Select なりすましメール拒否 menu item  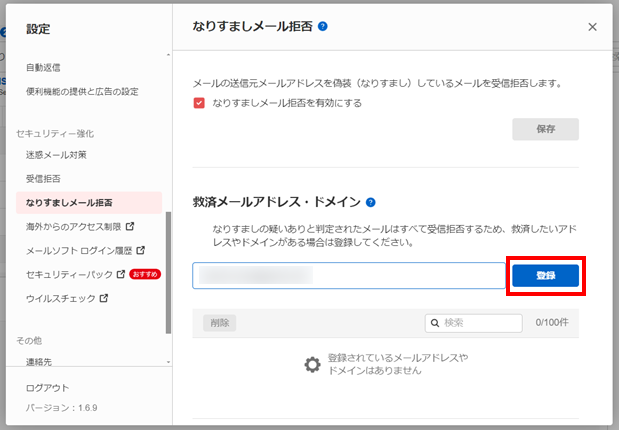tap(69, 203)
